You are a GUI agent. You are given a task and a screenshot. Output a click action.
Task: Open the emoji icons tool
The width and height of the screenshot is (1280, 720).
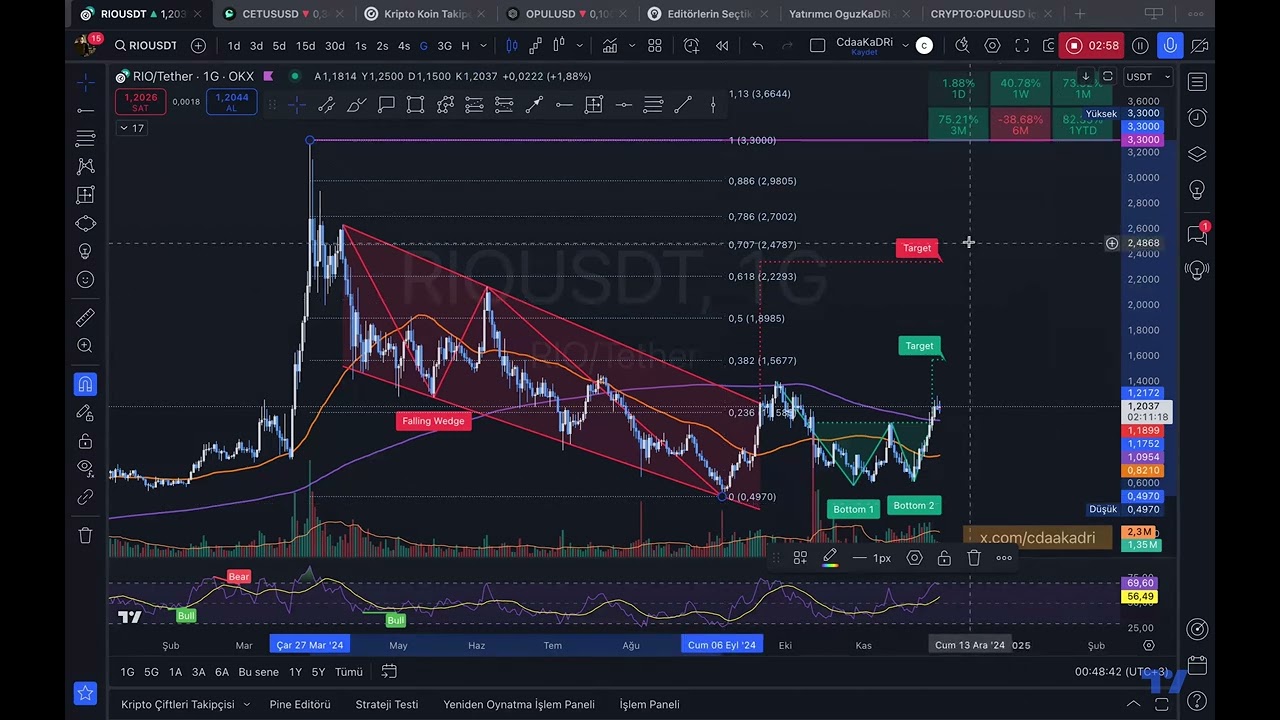point(86,280)
